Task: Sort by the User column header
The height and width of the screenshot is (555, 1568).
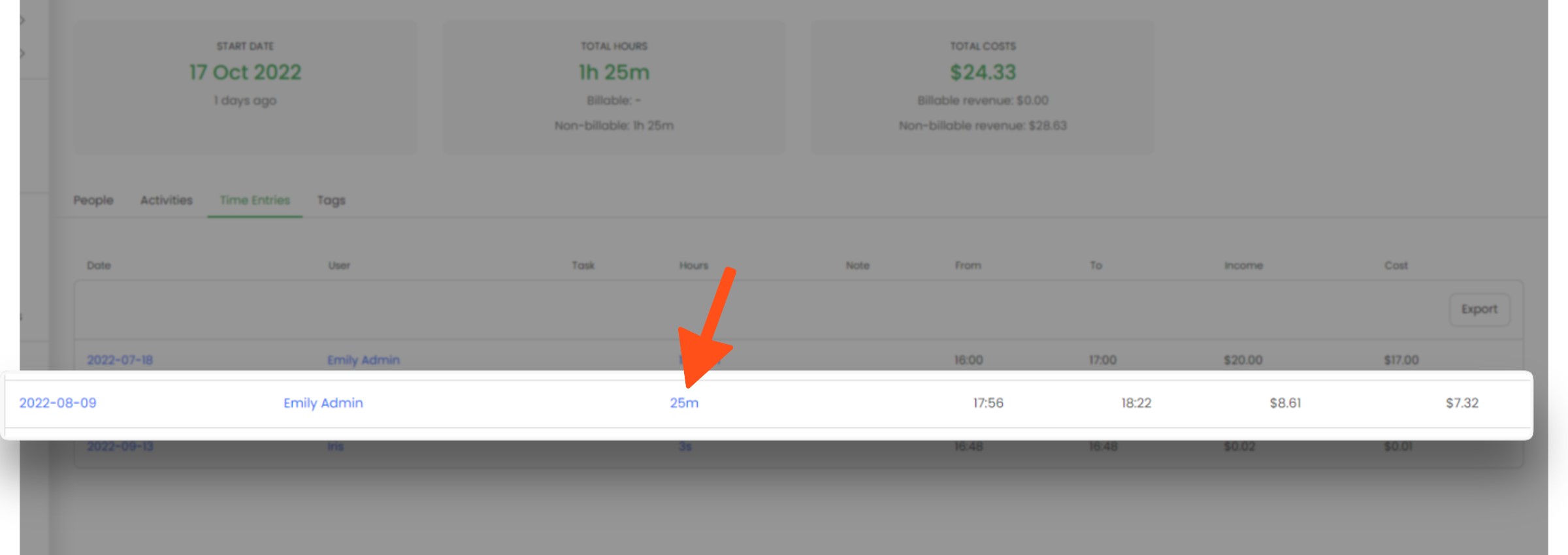Action: 339,265
